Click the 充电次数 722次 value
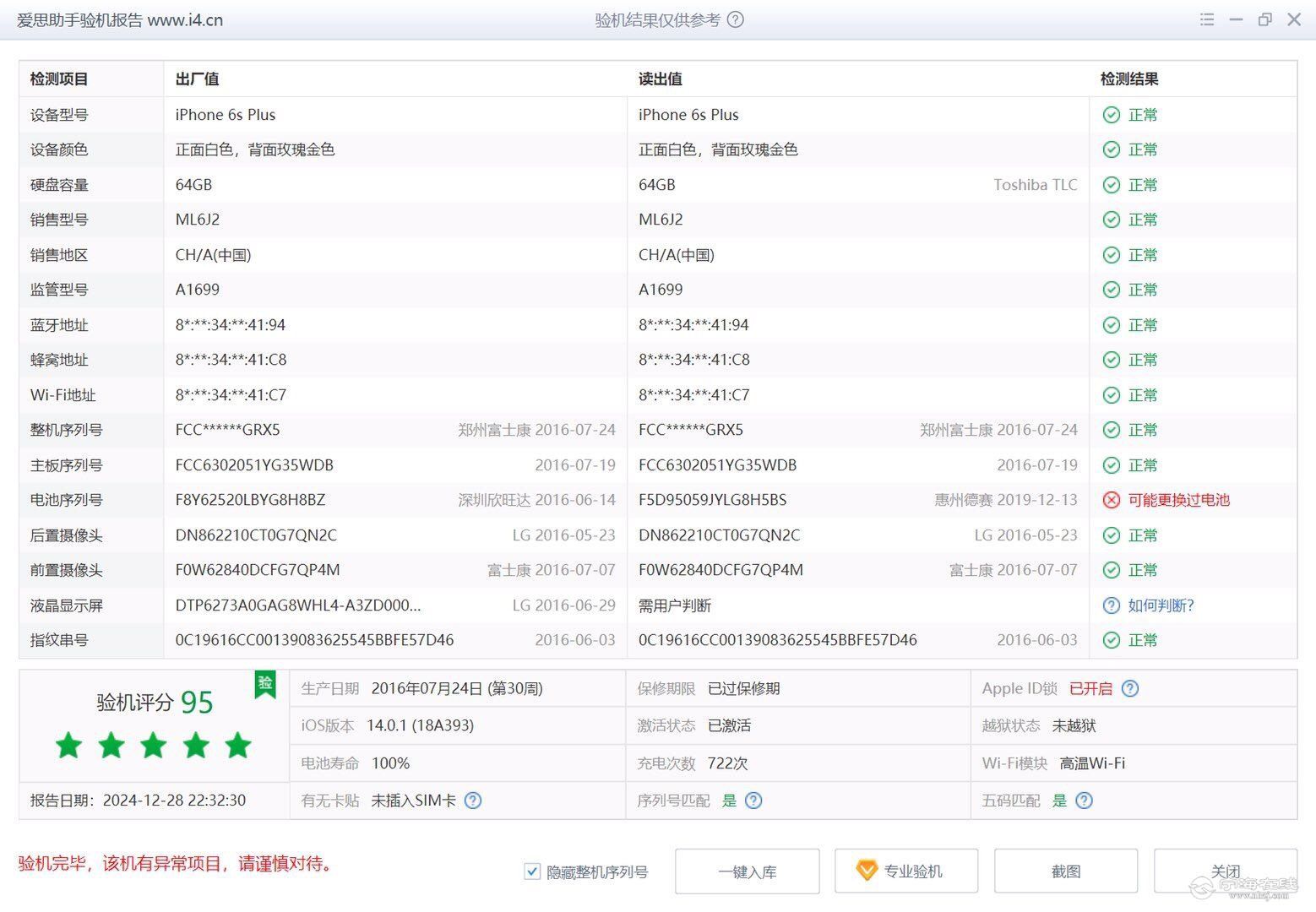Screen dimensions: 1316x912 click(728, 763)
